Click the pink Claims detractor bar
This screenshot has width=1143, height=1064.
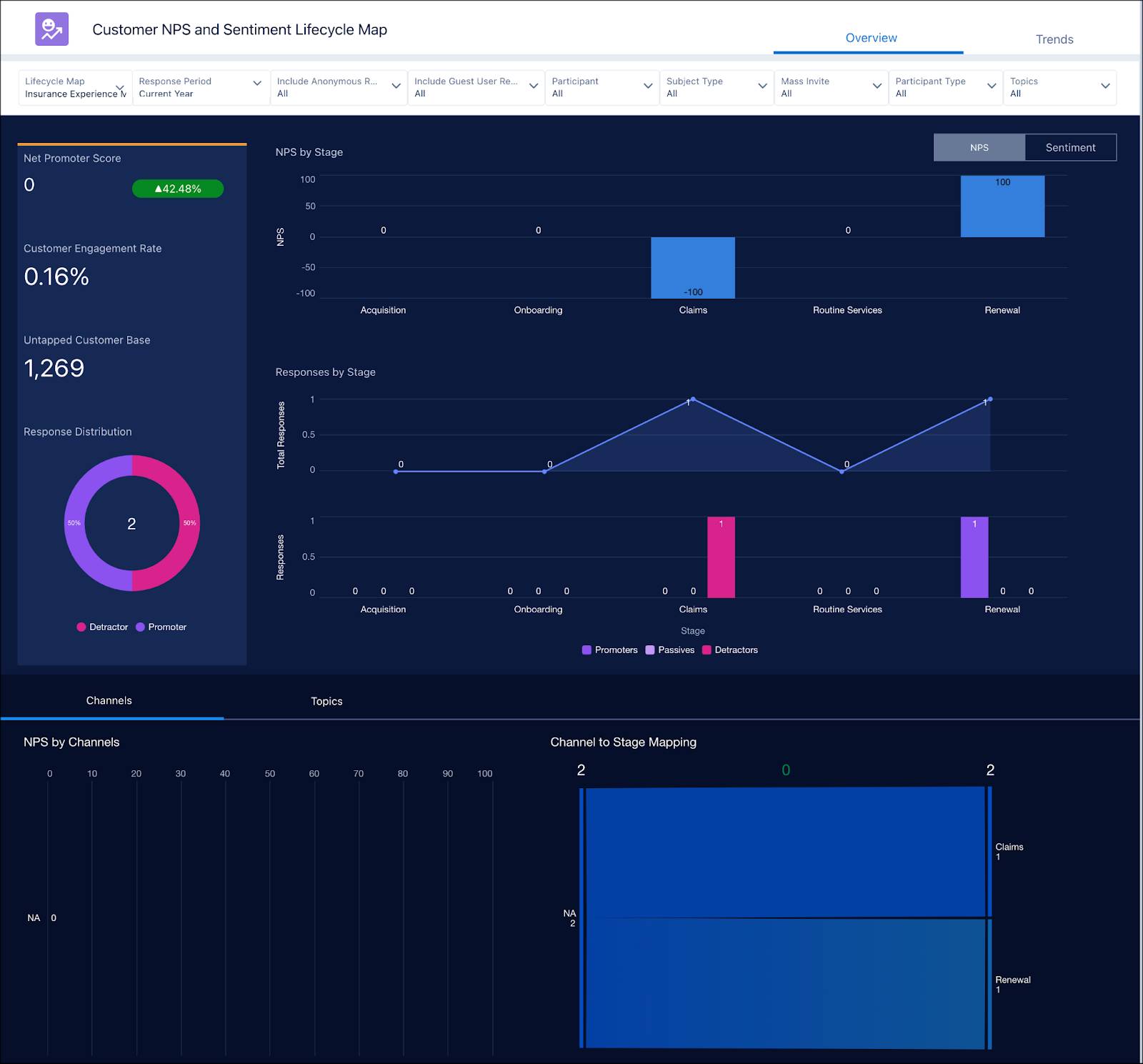click(x=721, y=557)
